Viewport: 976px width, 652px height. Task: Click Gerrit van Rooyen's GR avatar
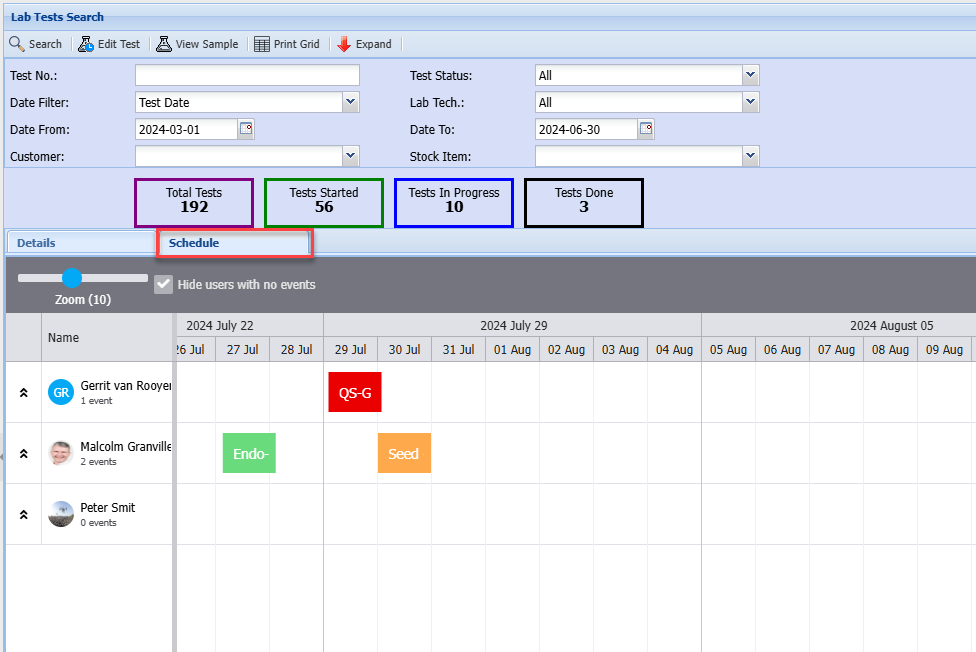61,392
